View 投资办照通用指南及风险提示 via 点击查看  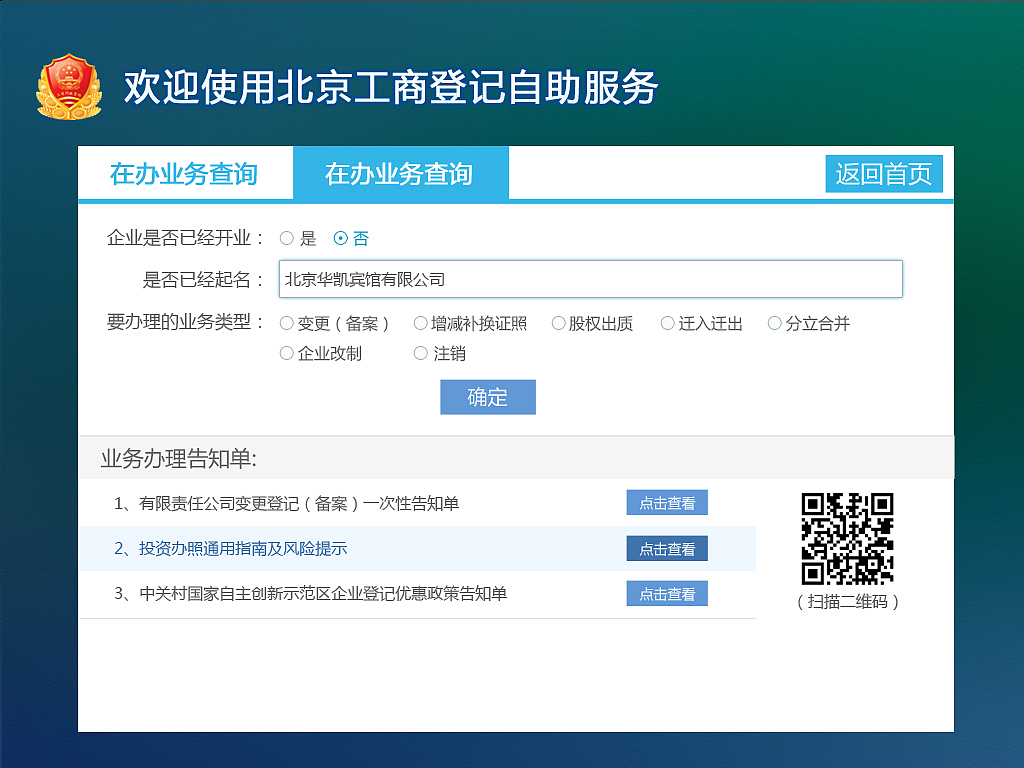[666, 548]
